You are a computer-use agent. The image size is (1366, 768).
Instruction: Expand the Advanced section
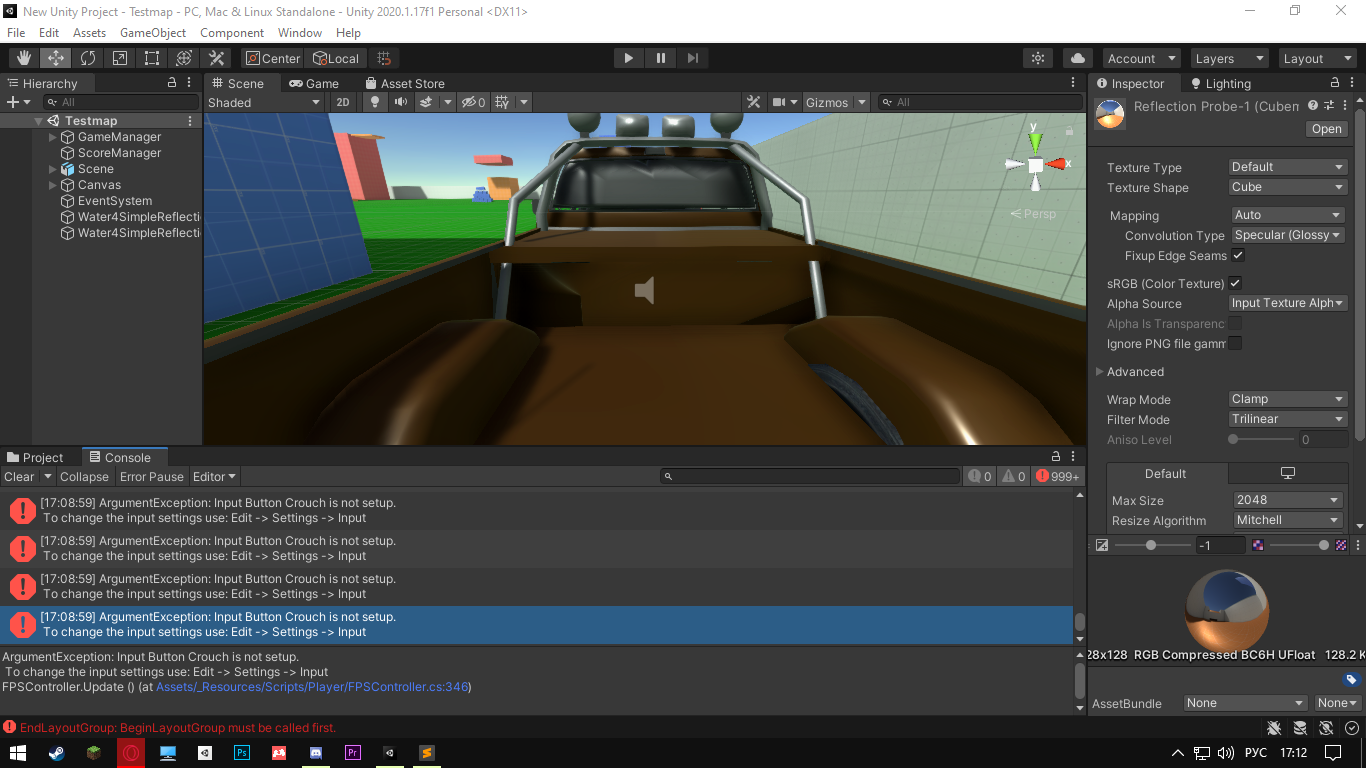pos(1100,371)
